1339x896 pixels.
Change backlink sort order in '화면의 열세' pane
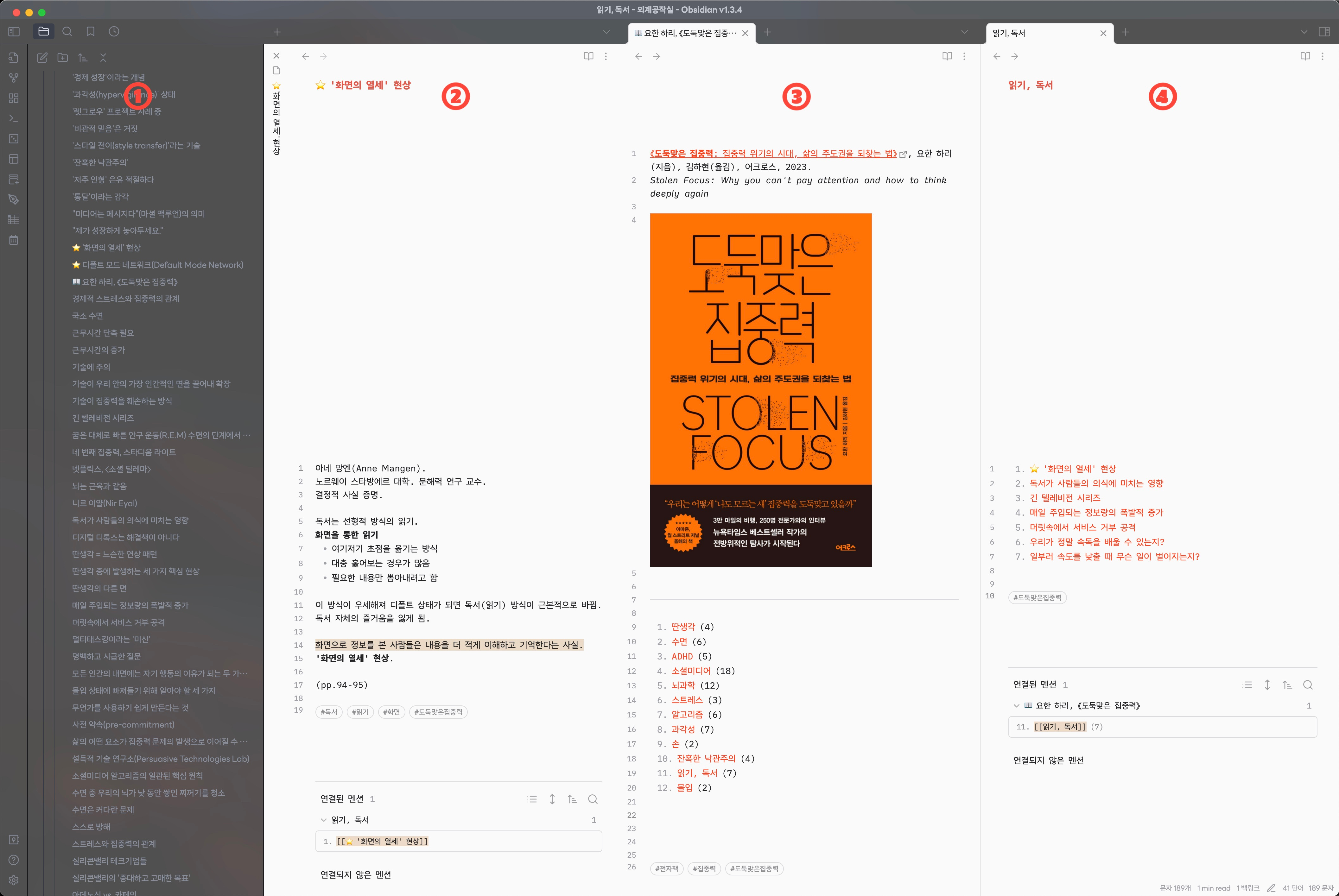(x=573, y=799)
